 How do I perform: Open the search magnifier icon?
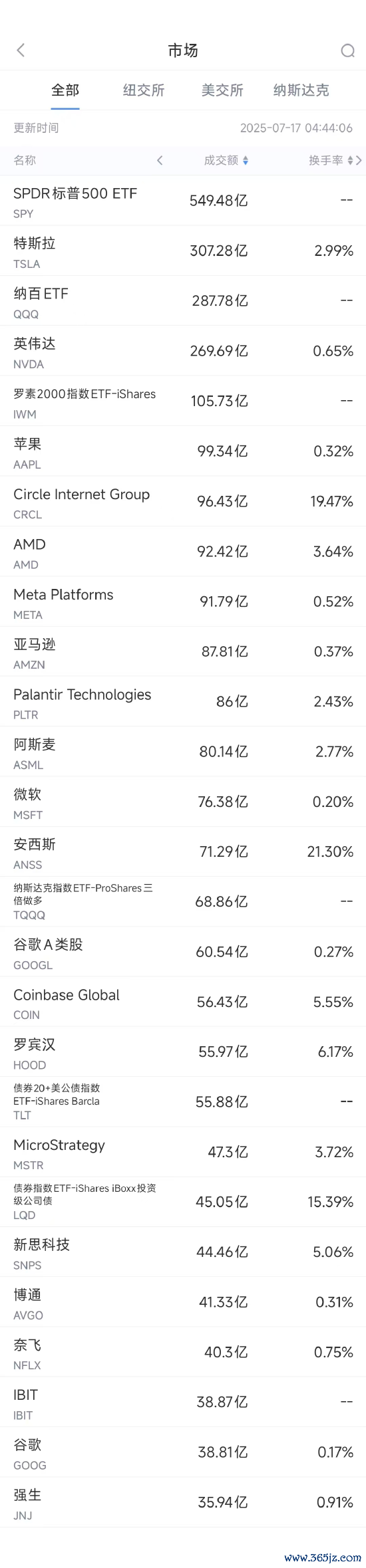tap(347, 51)
